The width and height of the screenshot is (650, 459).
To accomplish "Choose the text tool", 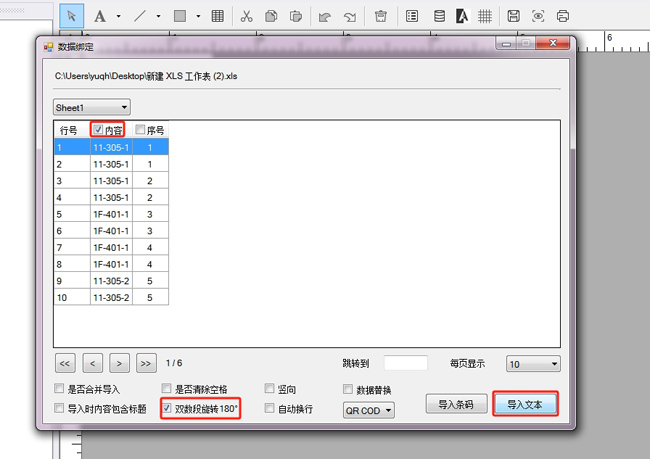I will click(x=100, y=16).
